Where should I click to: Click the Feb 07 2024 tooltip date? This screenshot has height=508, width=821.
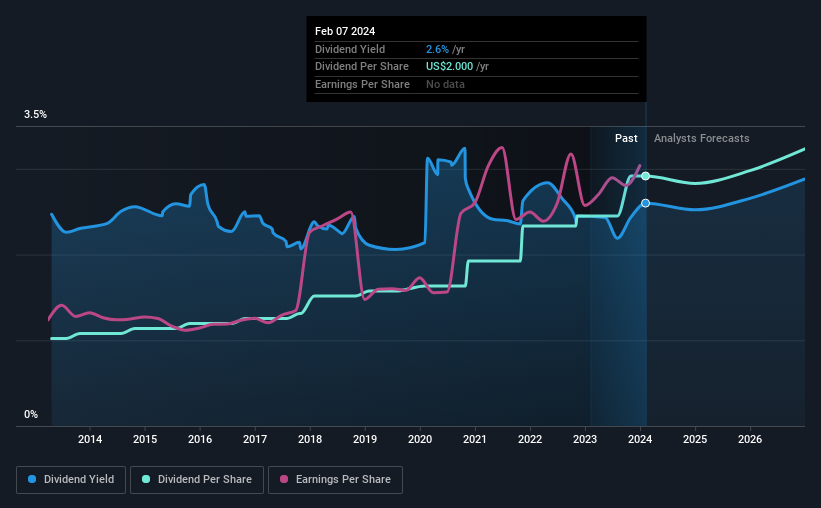345,31
